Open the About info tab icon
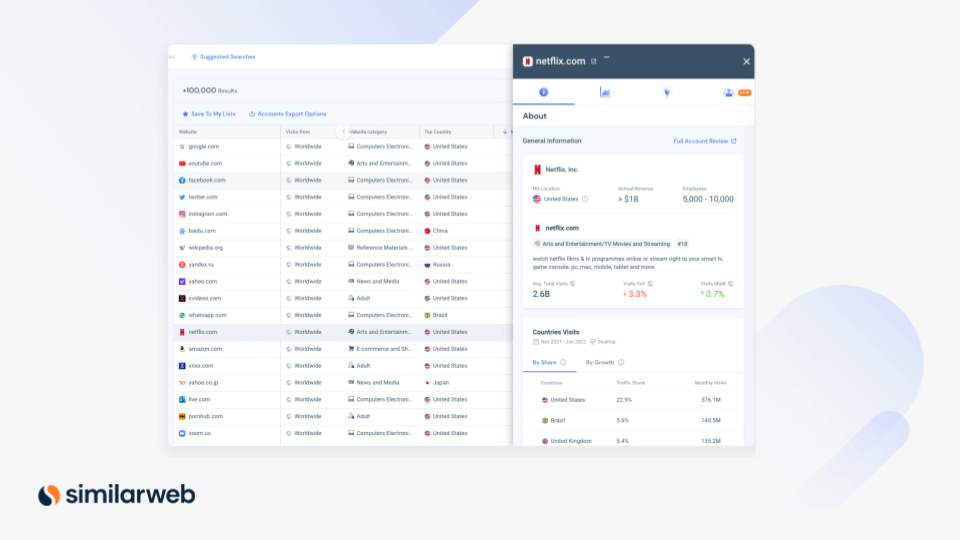Screen dimensions: 960x540 coord(544,92)
